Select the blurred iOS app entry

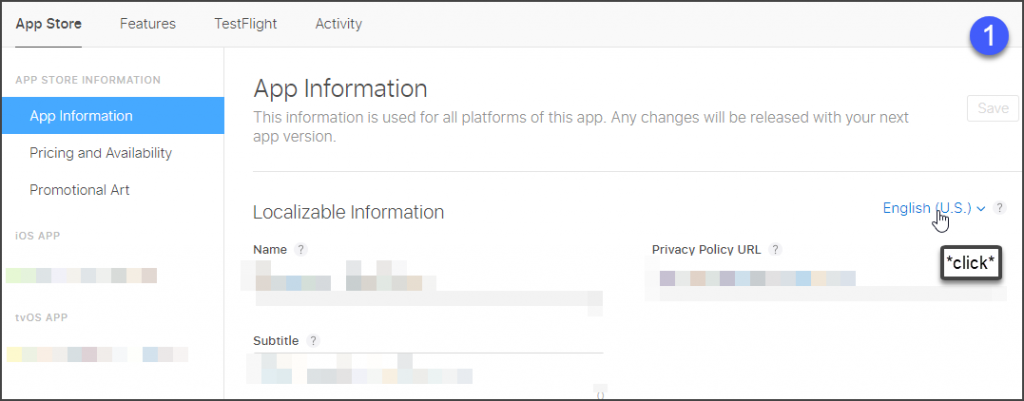pos(82,276)
